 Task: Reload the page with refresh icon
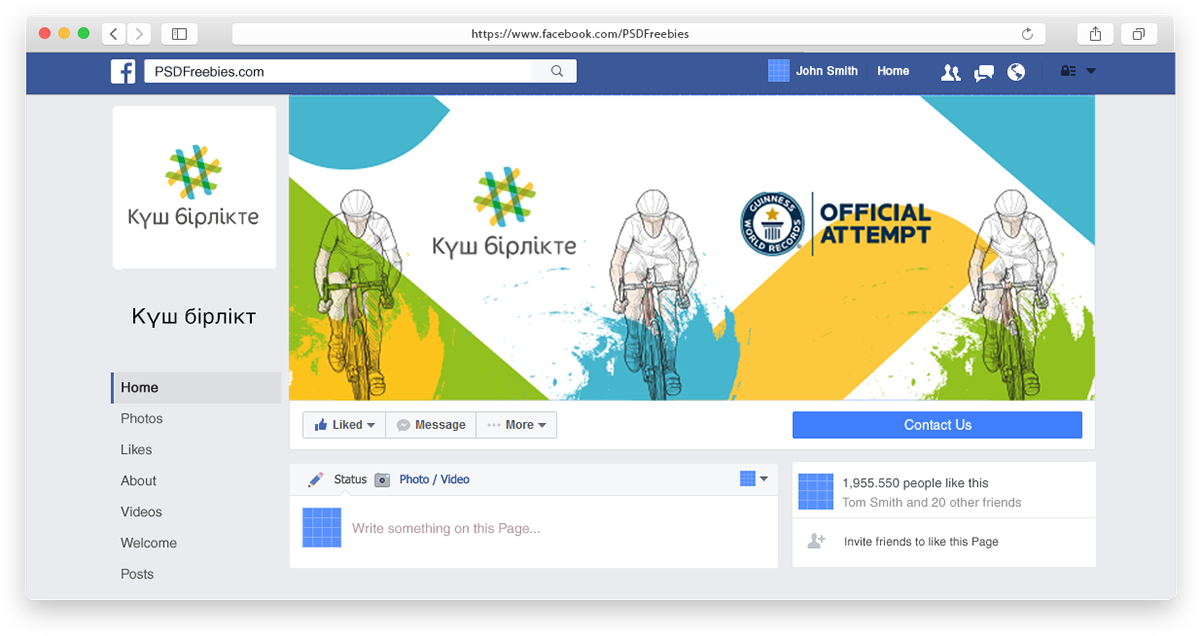point(1027,34)
